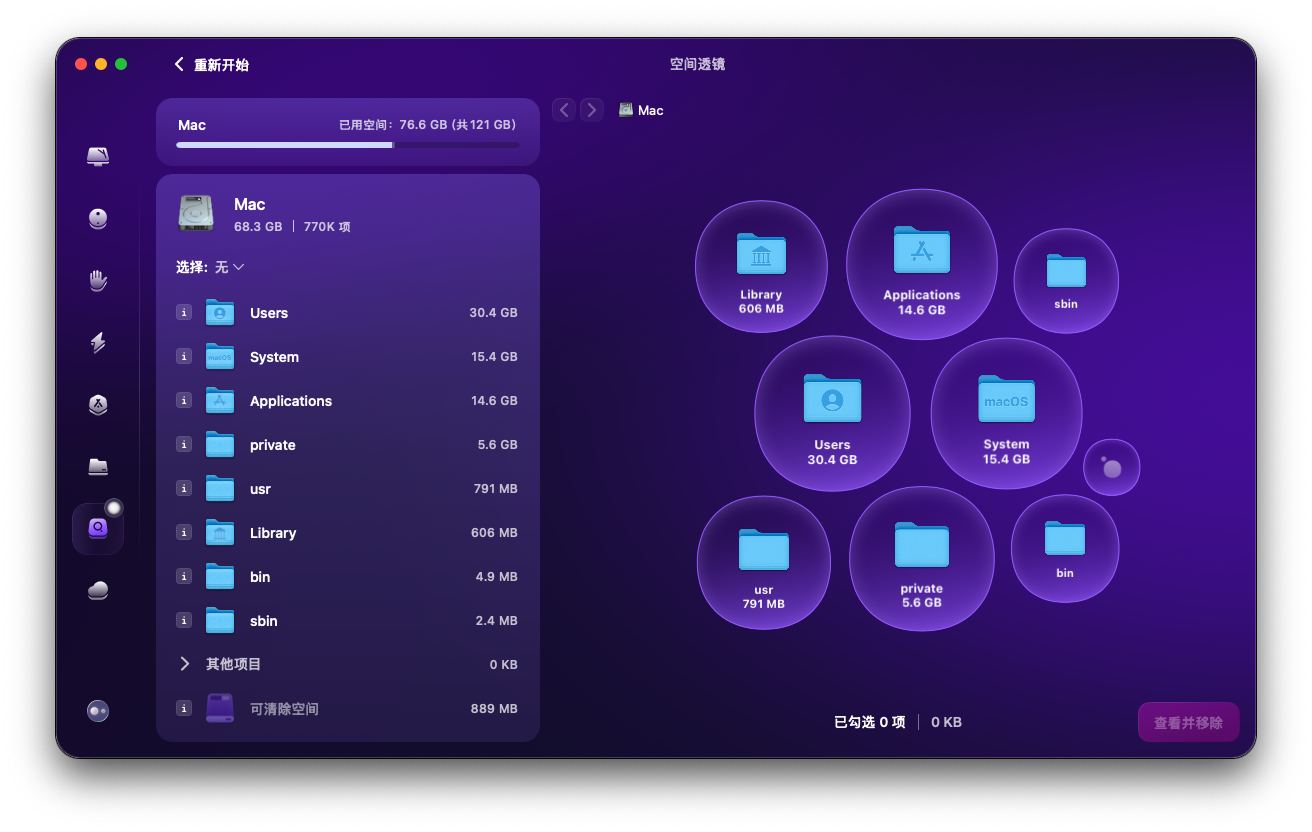Click 重新开始 to start over

tap(212, 65)
